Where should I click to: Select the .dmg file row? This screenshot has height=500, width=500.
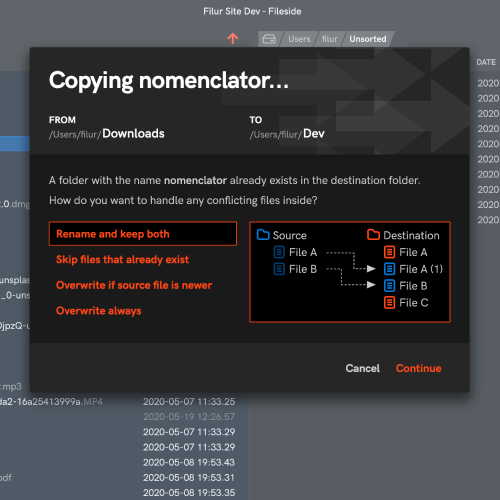click(x=15, y=204)
